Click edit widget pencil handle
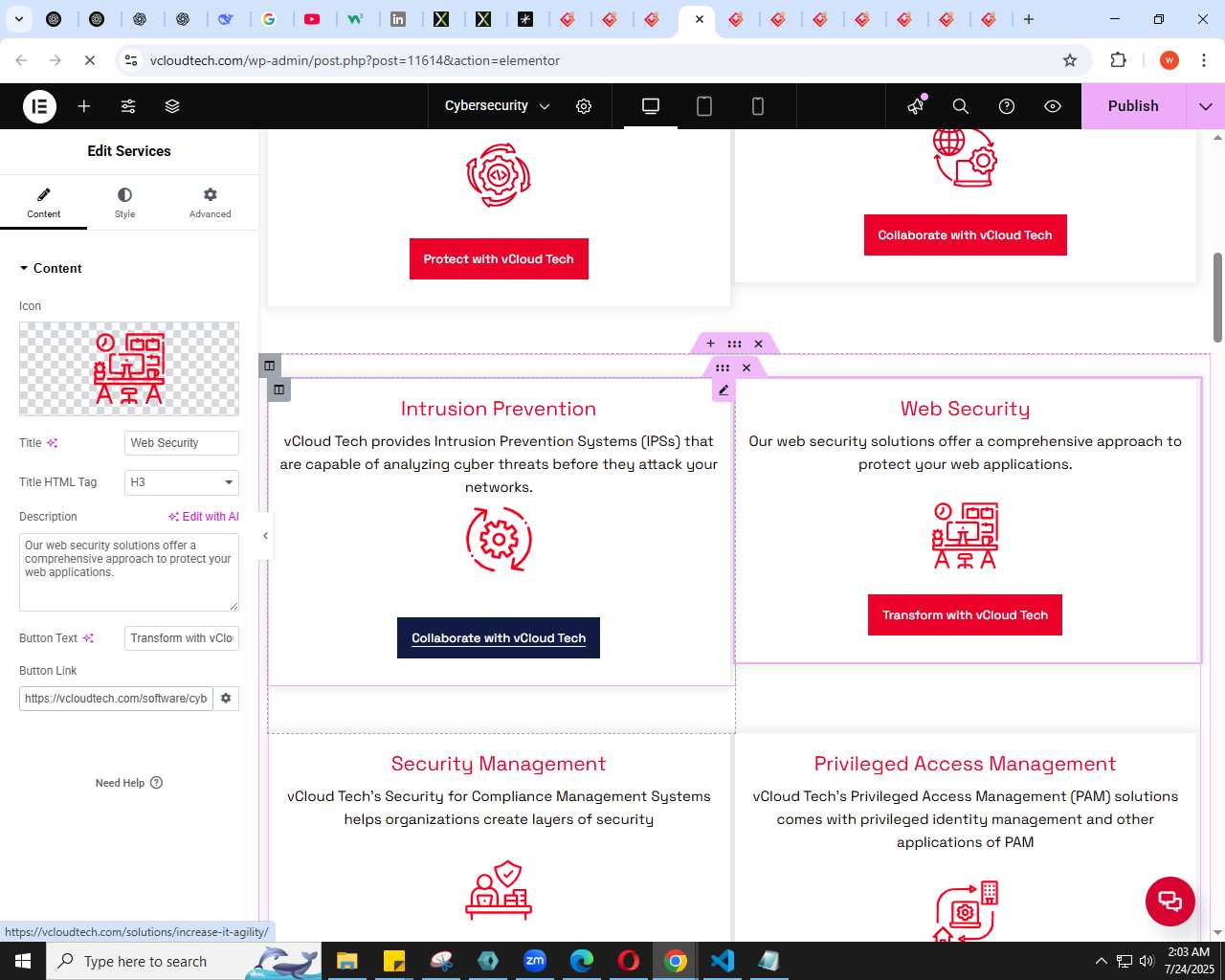Viewport: 1225px width, 980px height. (724, 390)
